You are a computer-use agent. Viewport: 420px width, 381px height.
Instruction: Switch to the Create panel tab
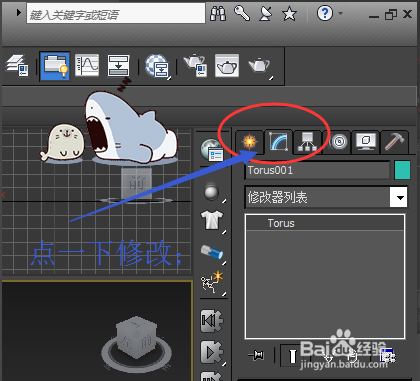click(250, 142)
